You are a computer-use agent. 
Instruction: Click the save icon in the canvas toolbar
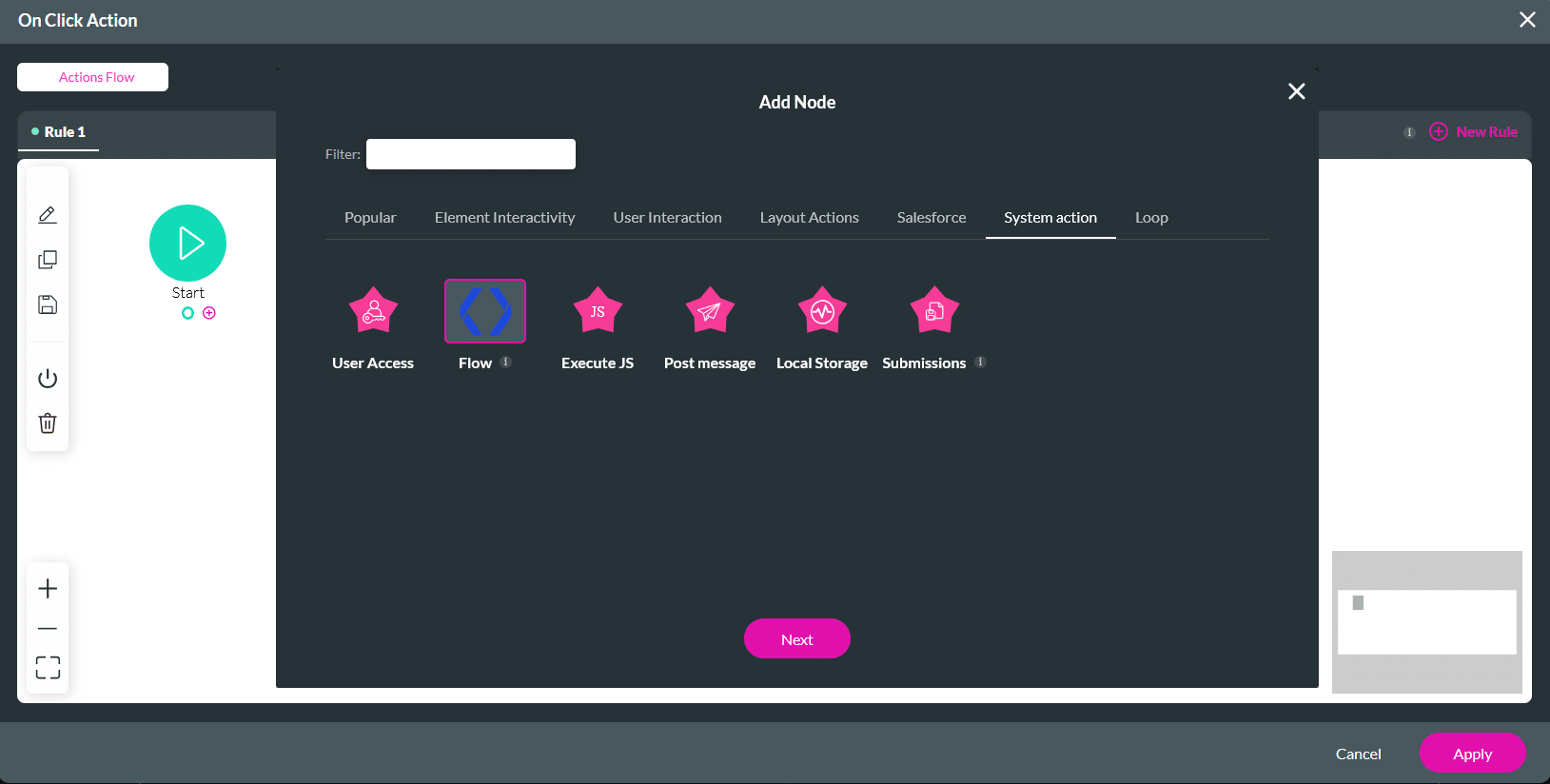[48, 304]
